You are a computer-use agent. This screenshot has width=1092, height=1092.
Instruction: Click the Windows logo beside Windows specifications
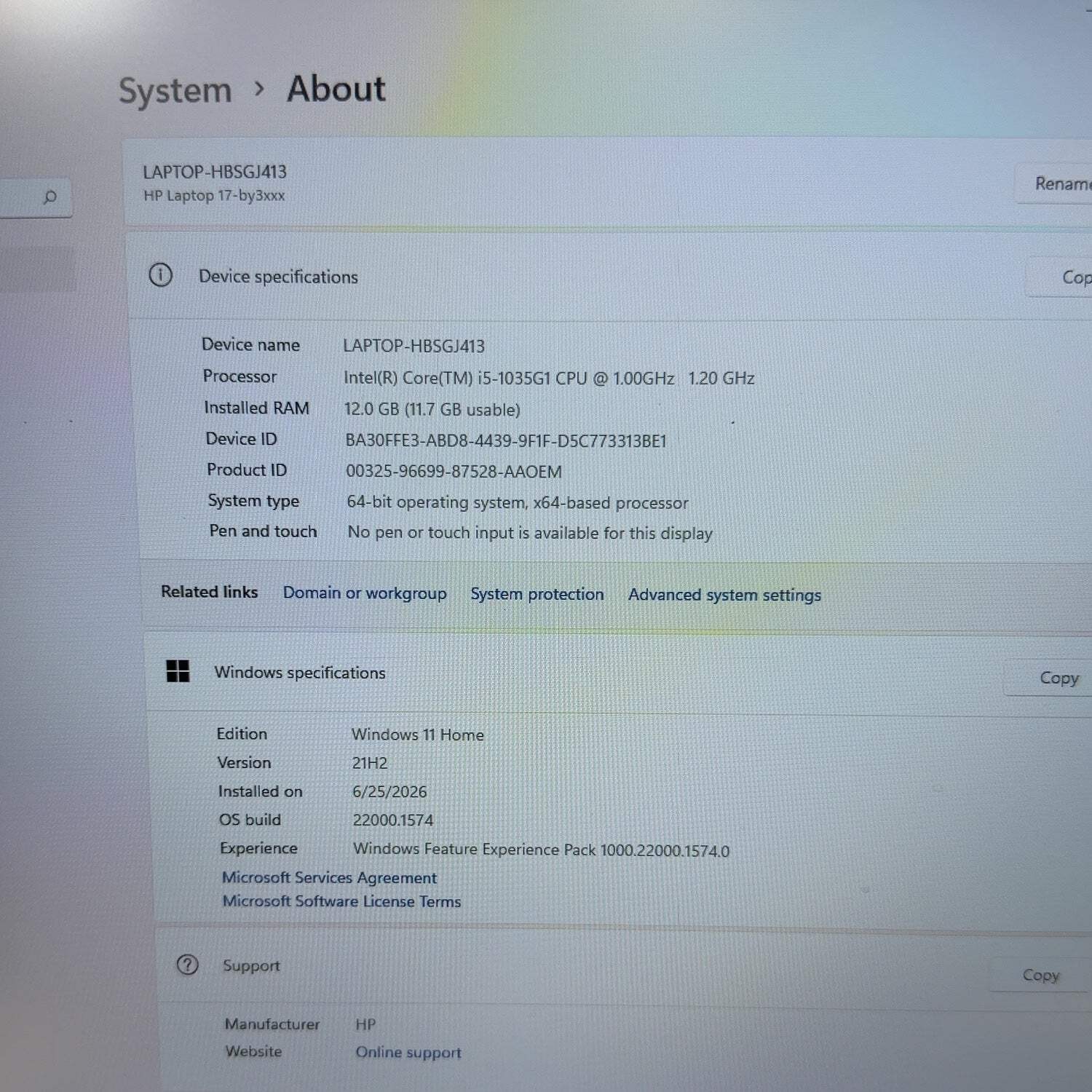pyautogui.click(x=178, y=670)
